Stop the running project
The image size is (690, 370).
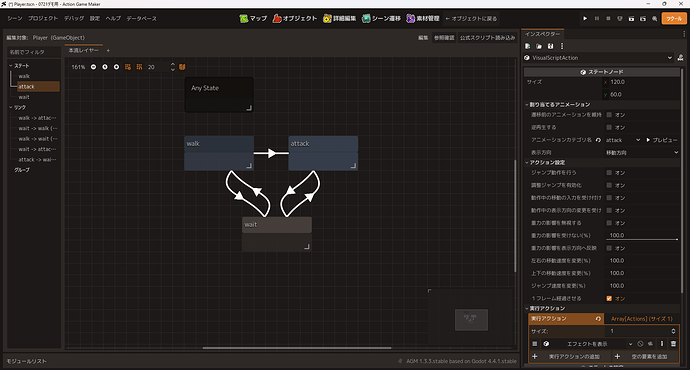608,18
